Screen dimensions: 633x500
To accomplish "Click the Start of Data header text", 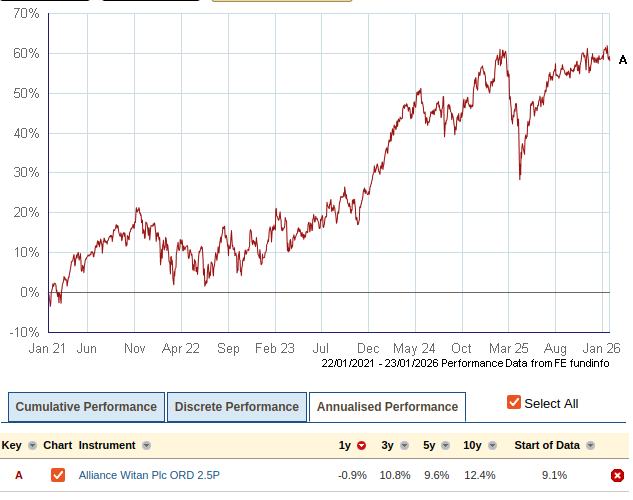I will click(x=547, y=446).
